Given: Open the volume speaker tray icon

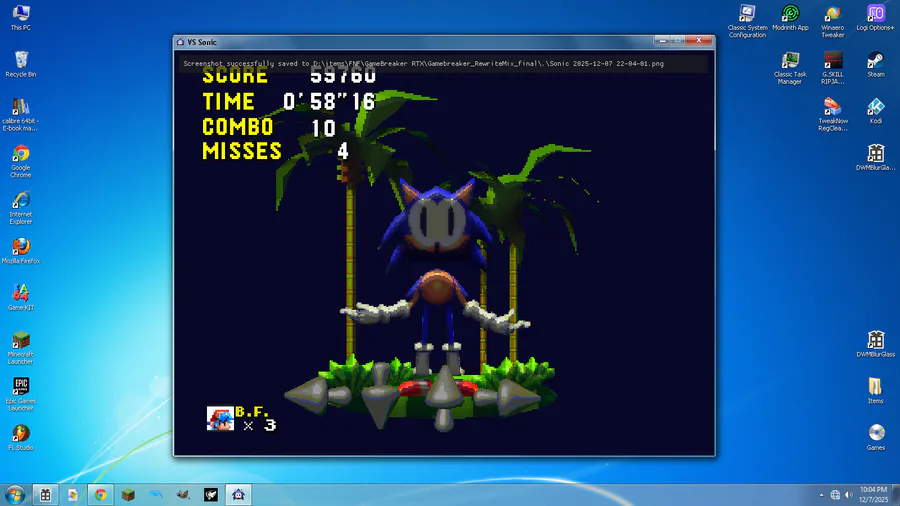Looking at the screenshot, I should click(x=849, y=495).
